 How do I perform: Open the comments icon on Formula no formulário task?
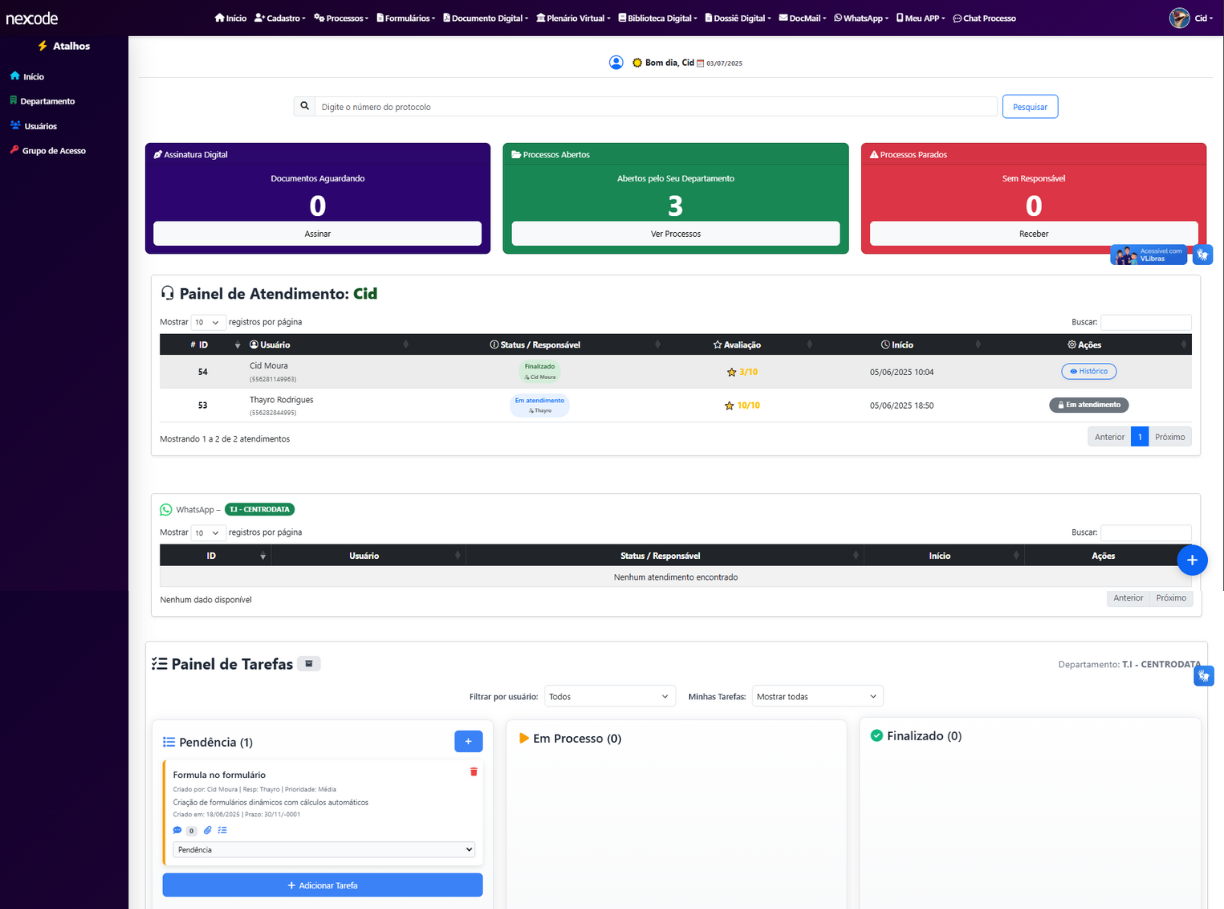(177, 830)
